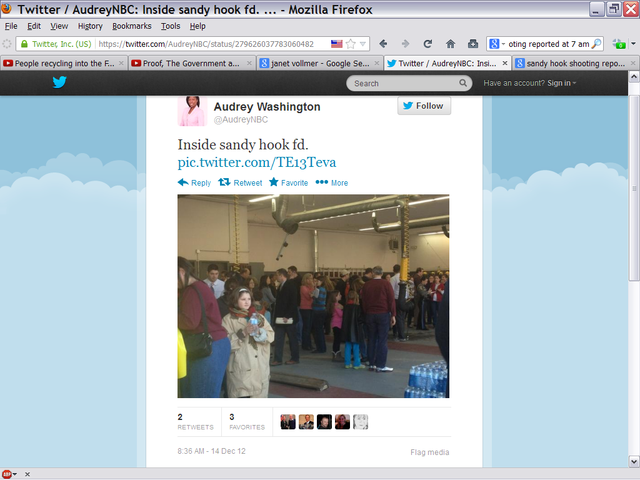Open the pic.twitter.com/TE13Teva link

click(257, 162)
